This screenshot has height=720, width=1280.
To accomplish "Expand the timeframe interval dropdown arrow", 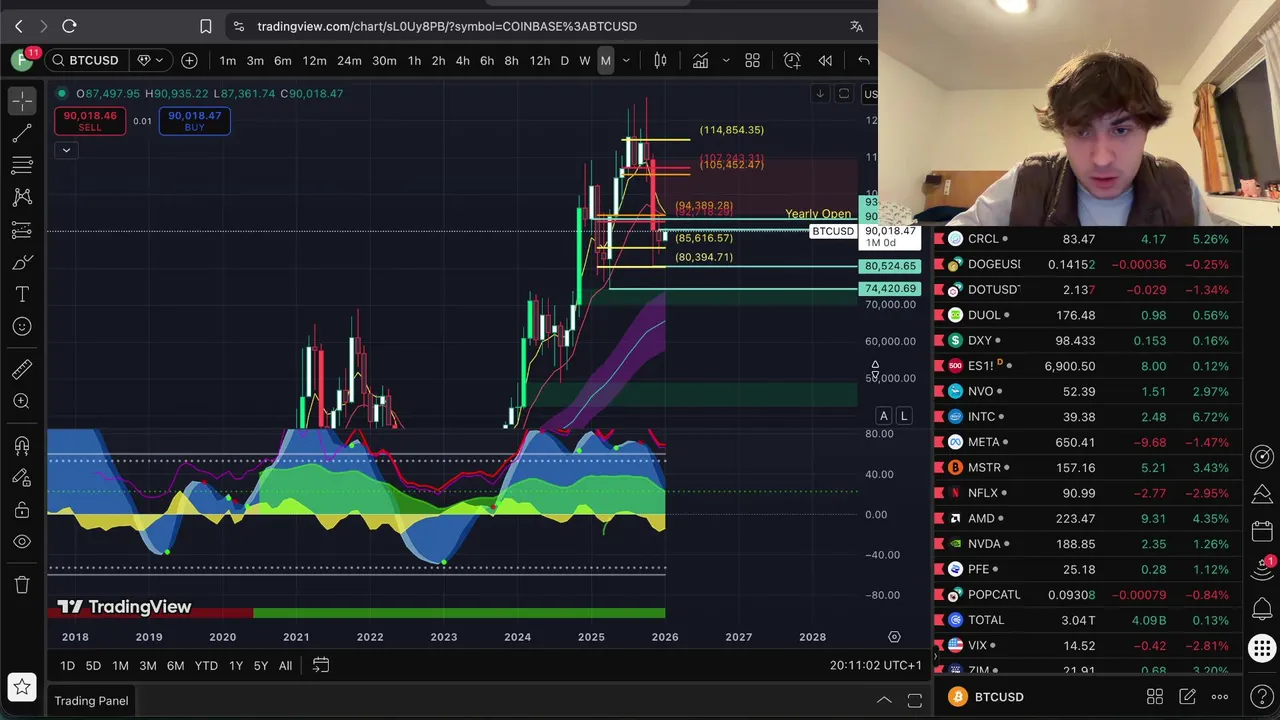I will point(627,61).
